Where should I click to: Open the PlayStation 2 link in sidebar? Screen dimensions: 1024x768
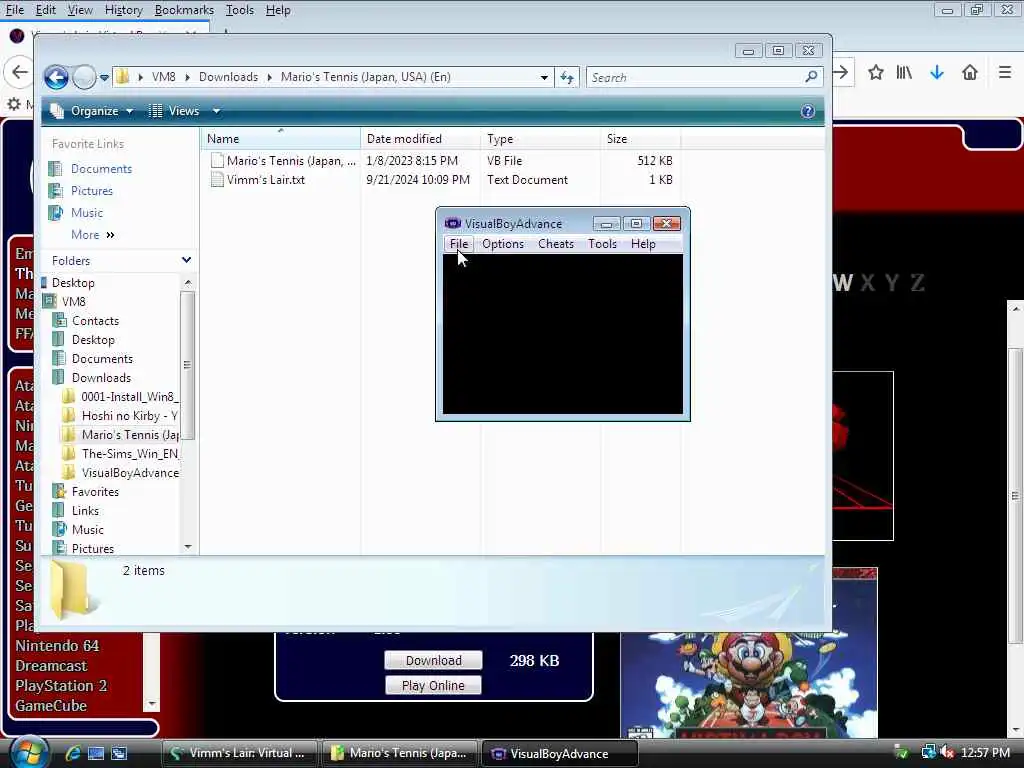click(61, 686)
